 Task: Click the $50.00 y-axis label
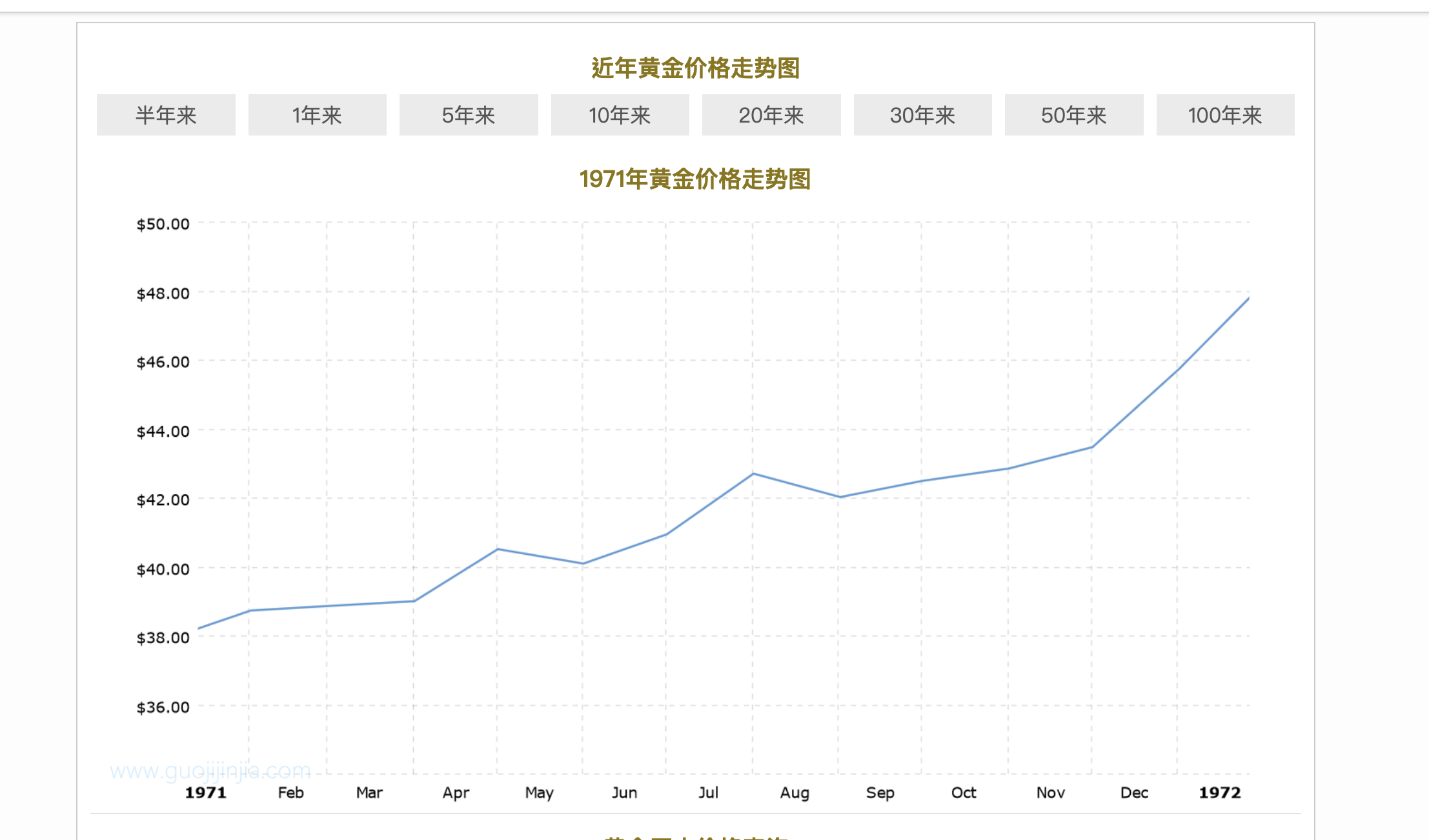coord(163,224)
